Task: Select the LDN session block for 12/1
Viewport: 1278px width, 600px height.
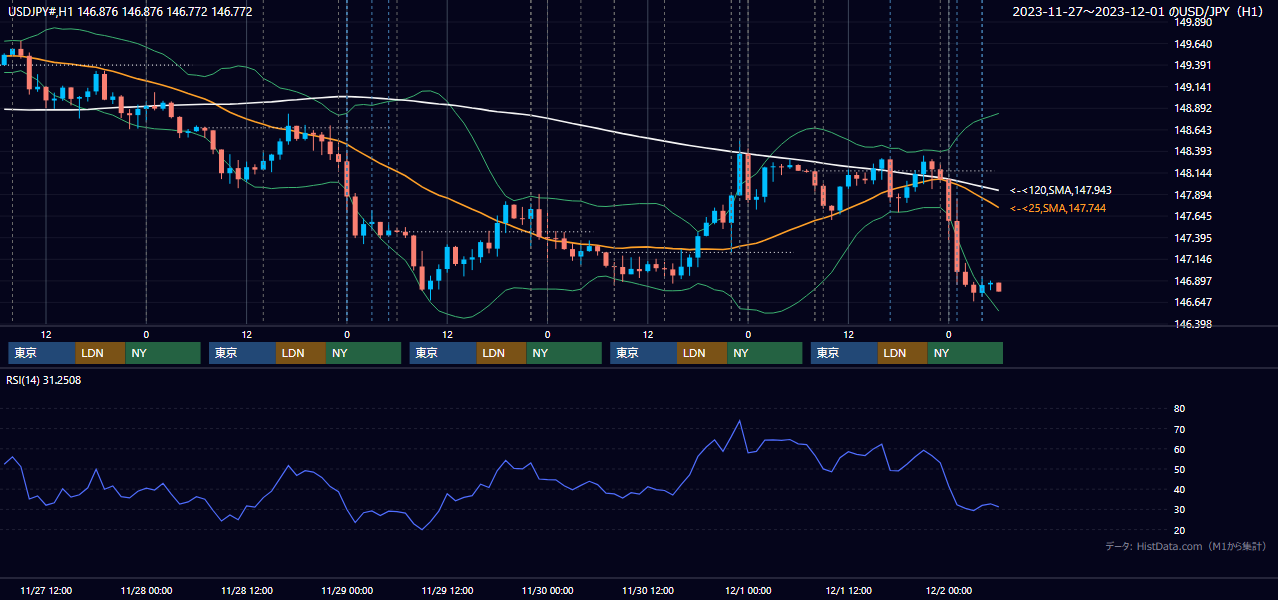Action: coord(904,353)
